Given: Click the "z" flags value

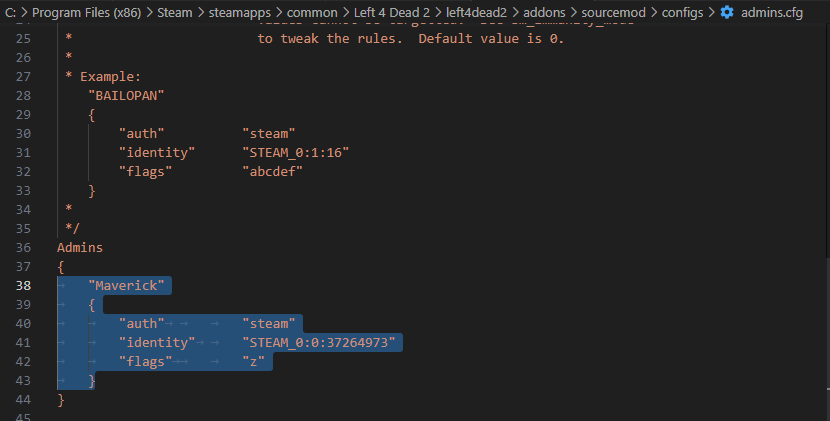Looking at the screenshot, I should point(257,362).
